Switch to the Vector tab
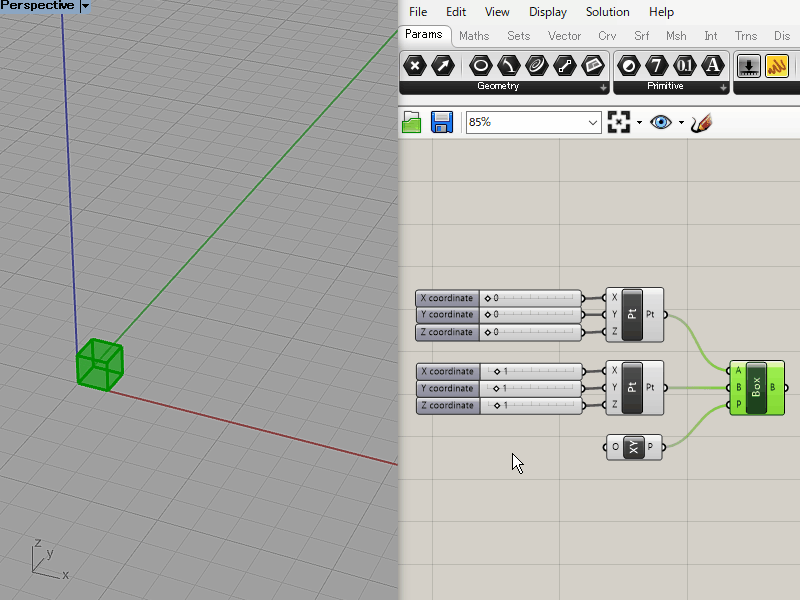The width and height of the screenshot is (800, 600). click(x=564, y=36)
